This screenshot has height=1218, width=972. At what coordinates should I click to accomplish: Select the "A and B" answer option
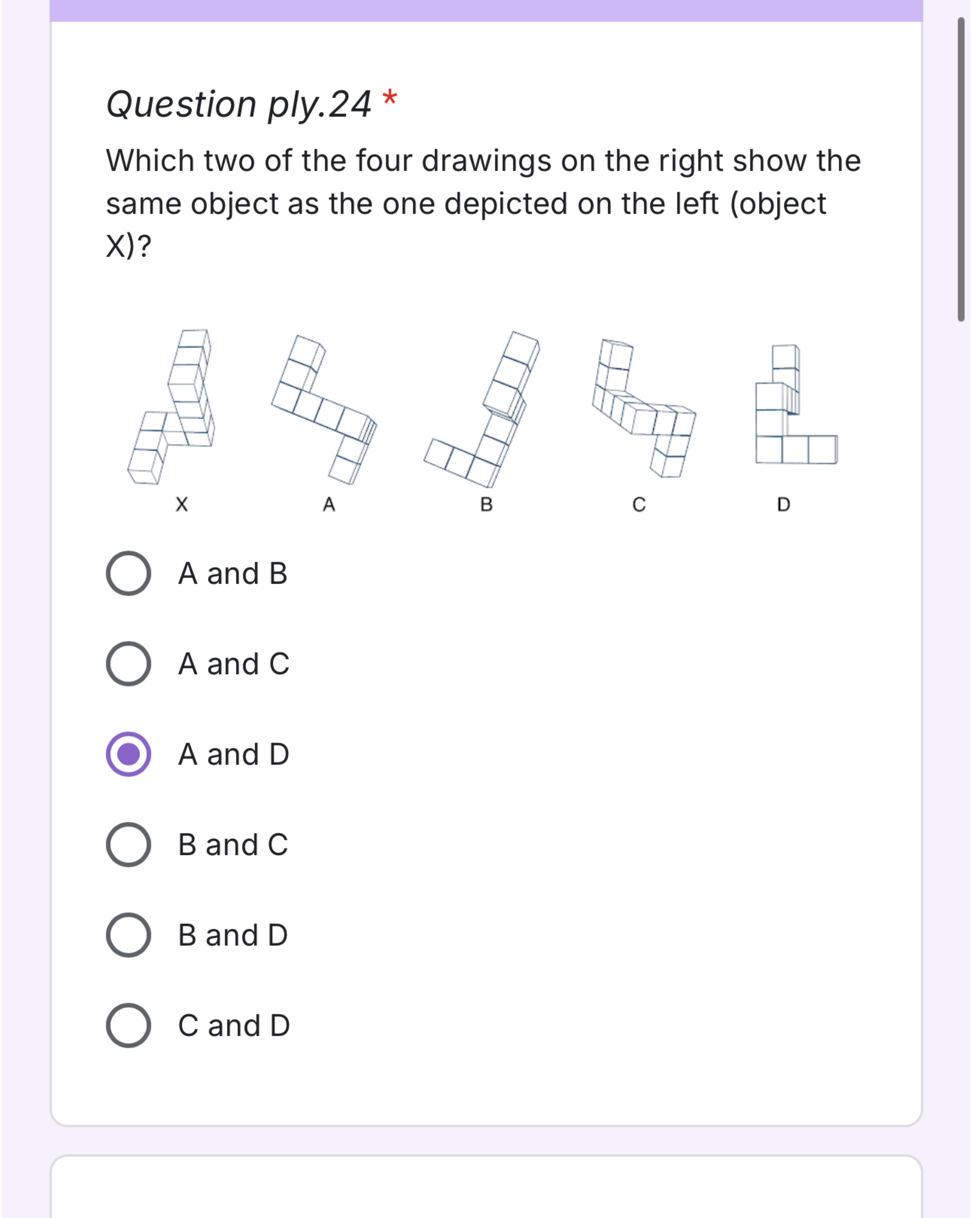click(128, 573)
